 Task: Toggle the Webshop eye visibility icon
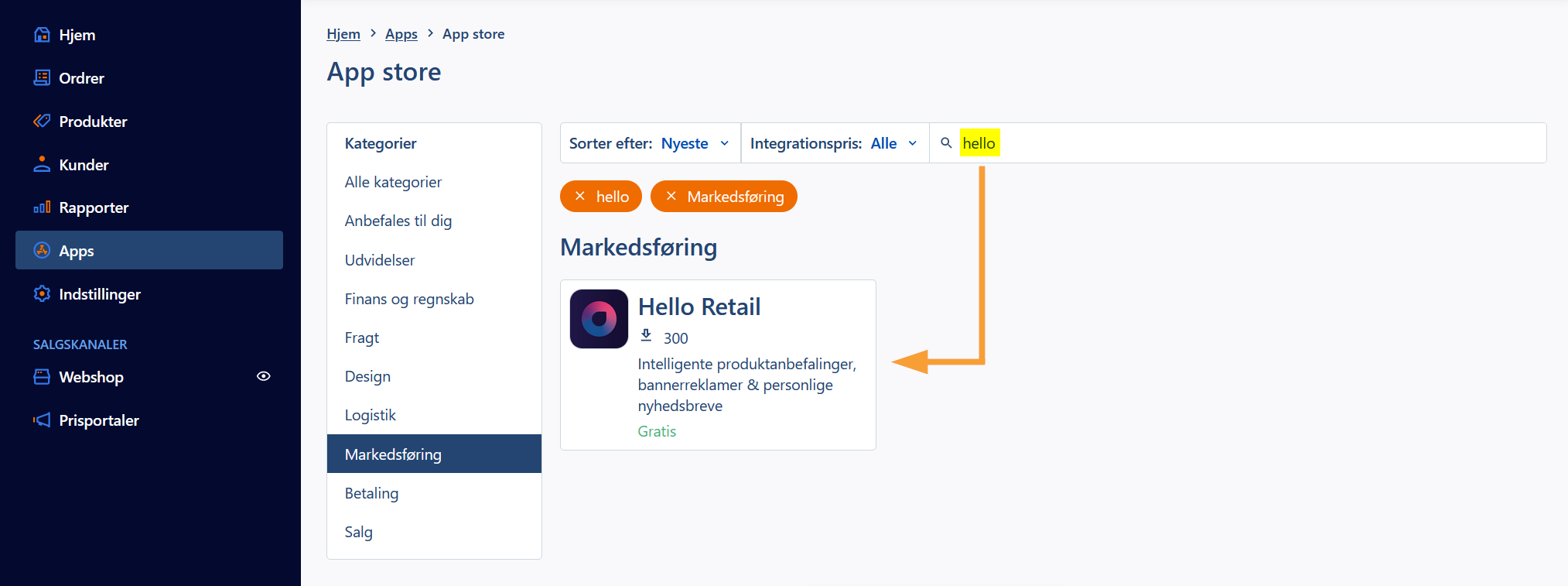click(264, 376)
